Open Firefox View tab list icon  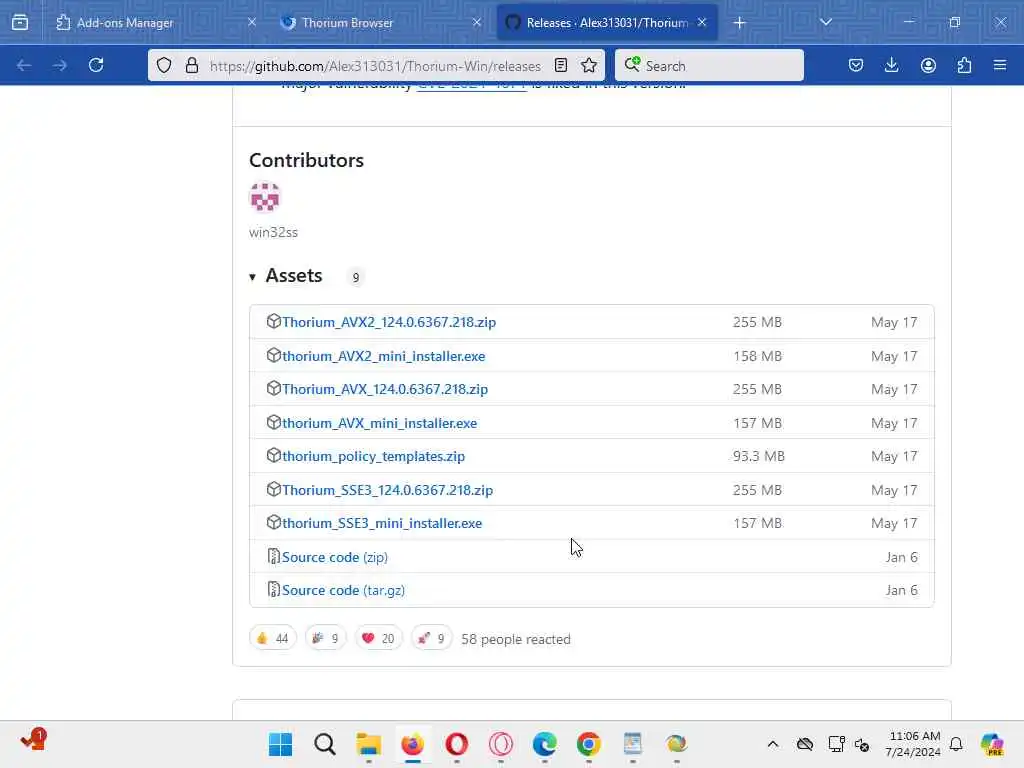[20, 22]
